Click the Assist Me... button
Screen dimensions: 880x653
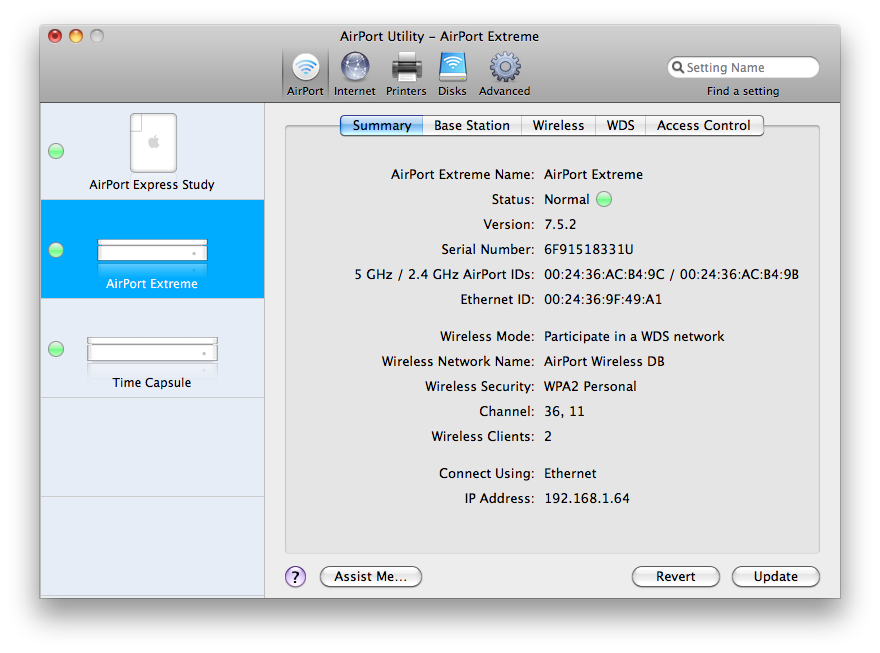click(370, 576)
